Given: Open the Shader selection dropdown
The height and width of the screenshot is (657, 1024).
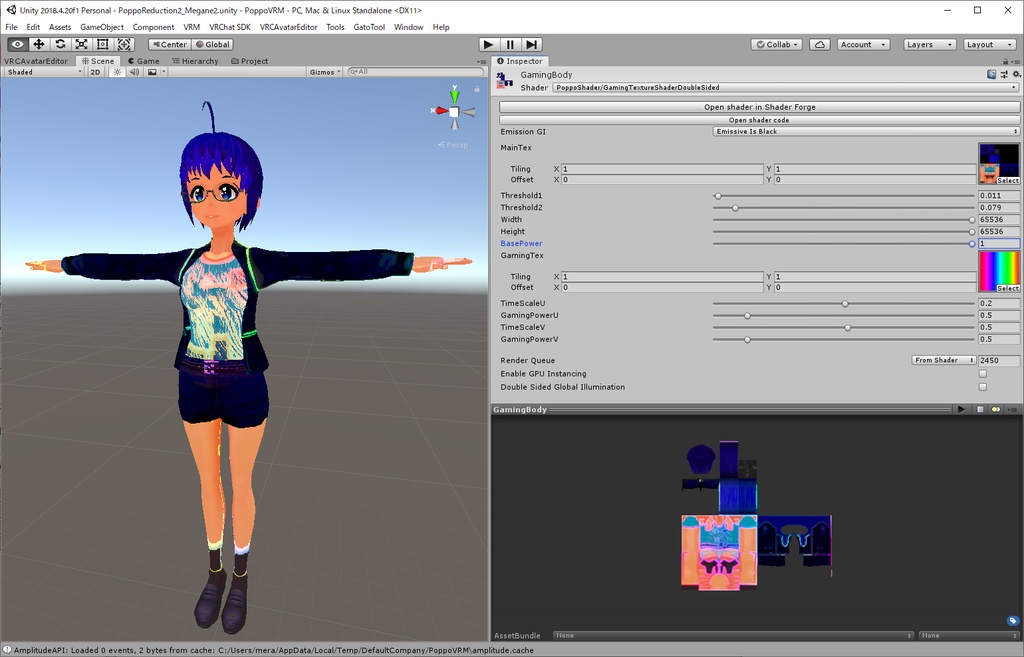Looking at the screenshot, I should coord(785,88).
